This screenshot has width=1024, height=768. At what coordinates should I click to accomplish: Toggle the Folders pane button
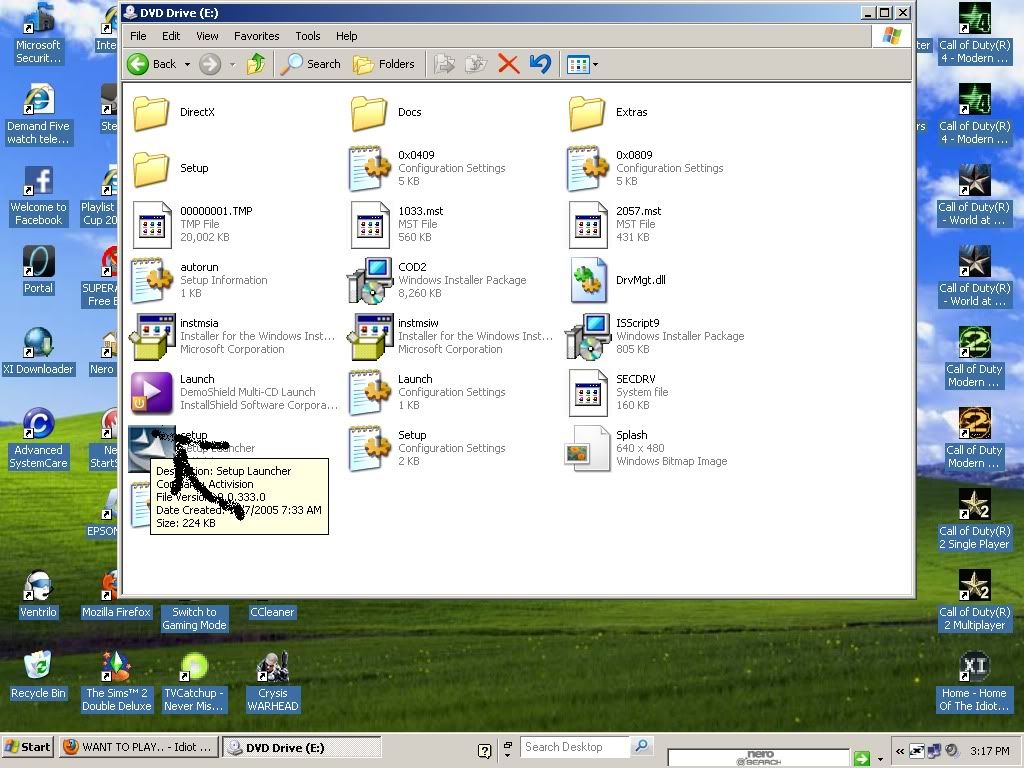(384, 64)
